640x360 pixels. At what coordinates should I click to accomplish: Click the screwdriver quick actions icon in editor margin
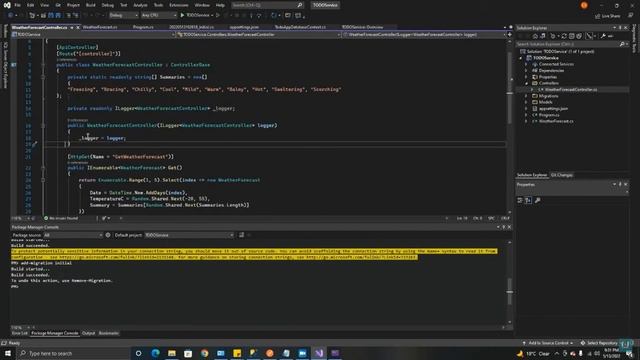click(x=35, y=144)
